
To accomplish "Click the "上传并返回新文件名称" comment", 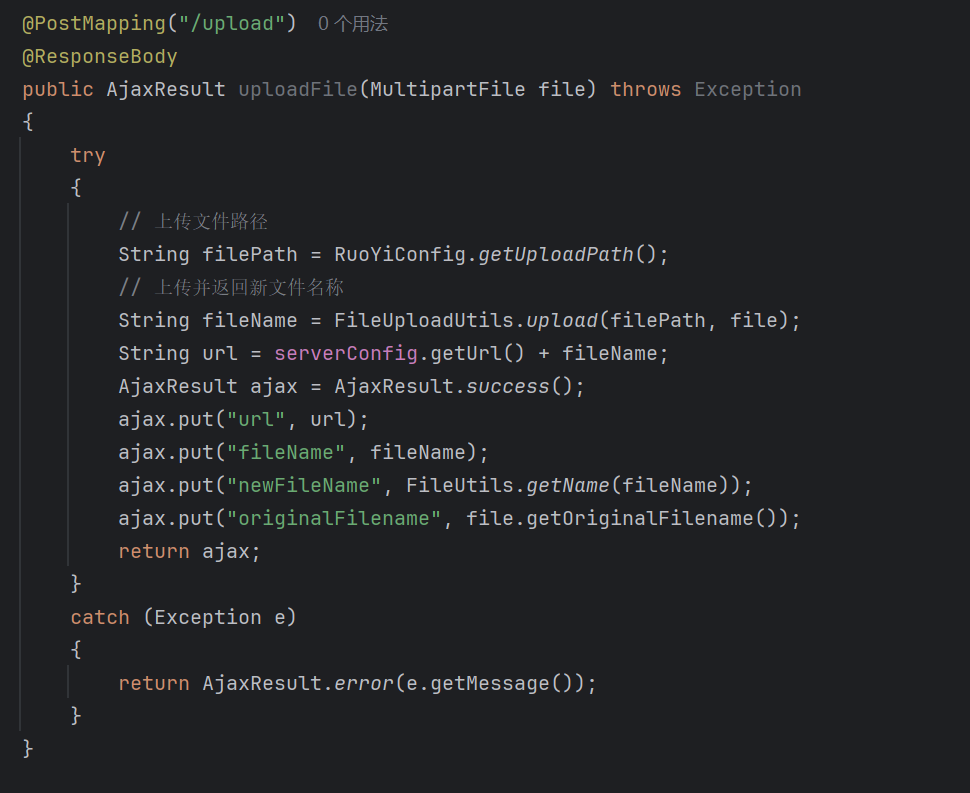I will (249, 287).
